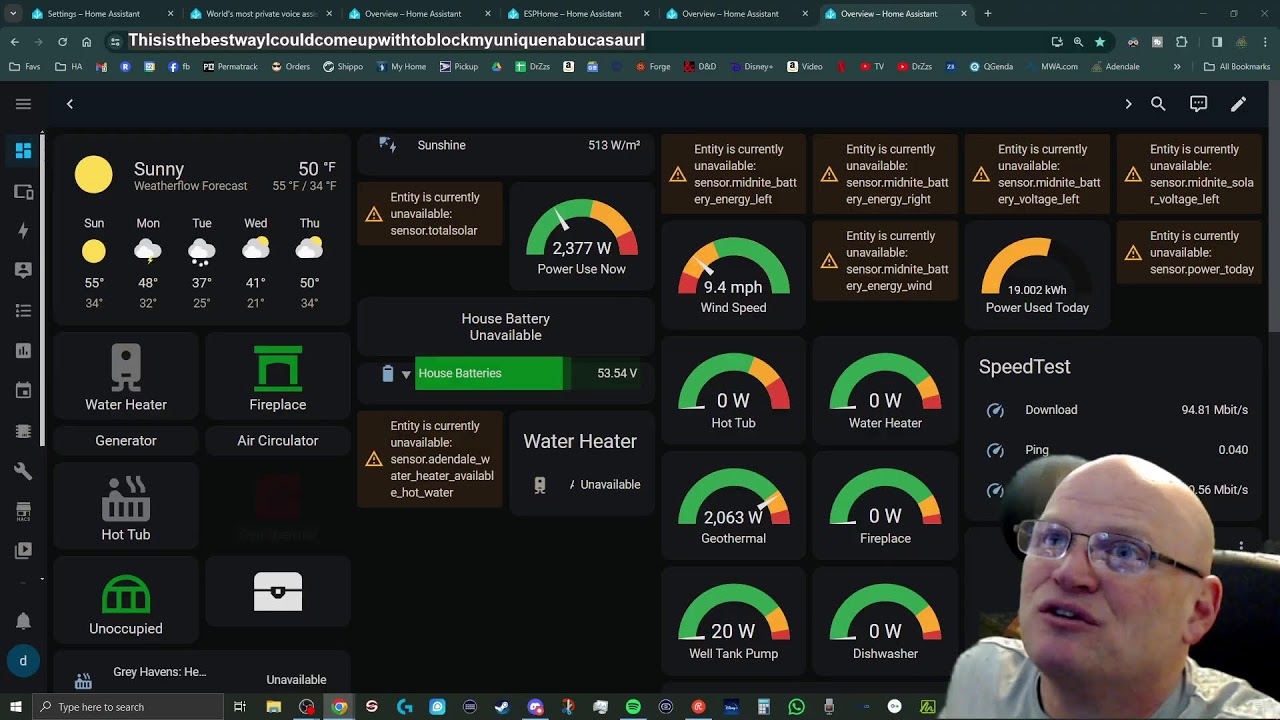The image size is (1280, 720).
Task: Open the Favs bookmarks folder
Action: 25,67
